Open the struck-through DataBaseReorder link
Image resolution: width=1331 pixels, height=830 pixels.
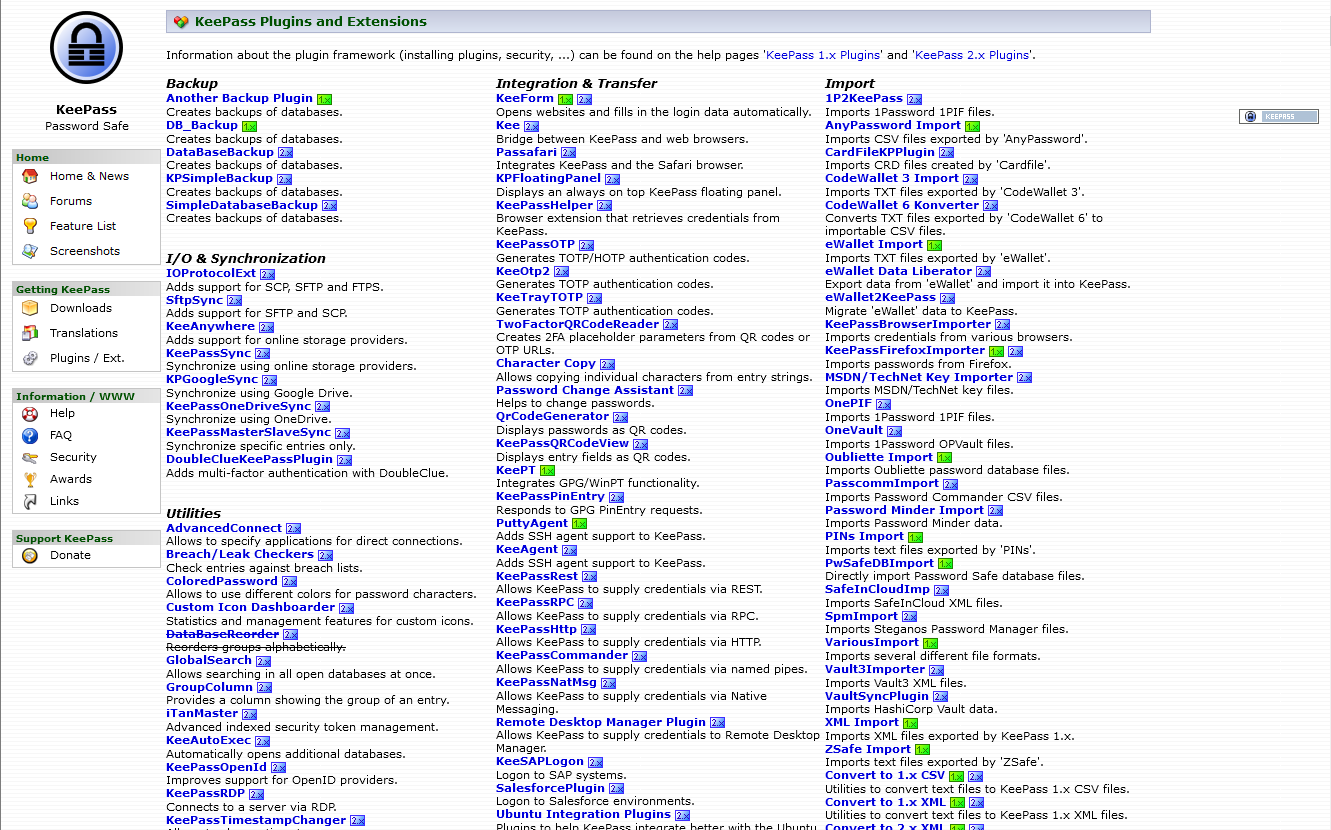pyautogui.click(x=222, y=634)
